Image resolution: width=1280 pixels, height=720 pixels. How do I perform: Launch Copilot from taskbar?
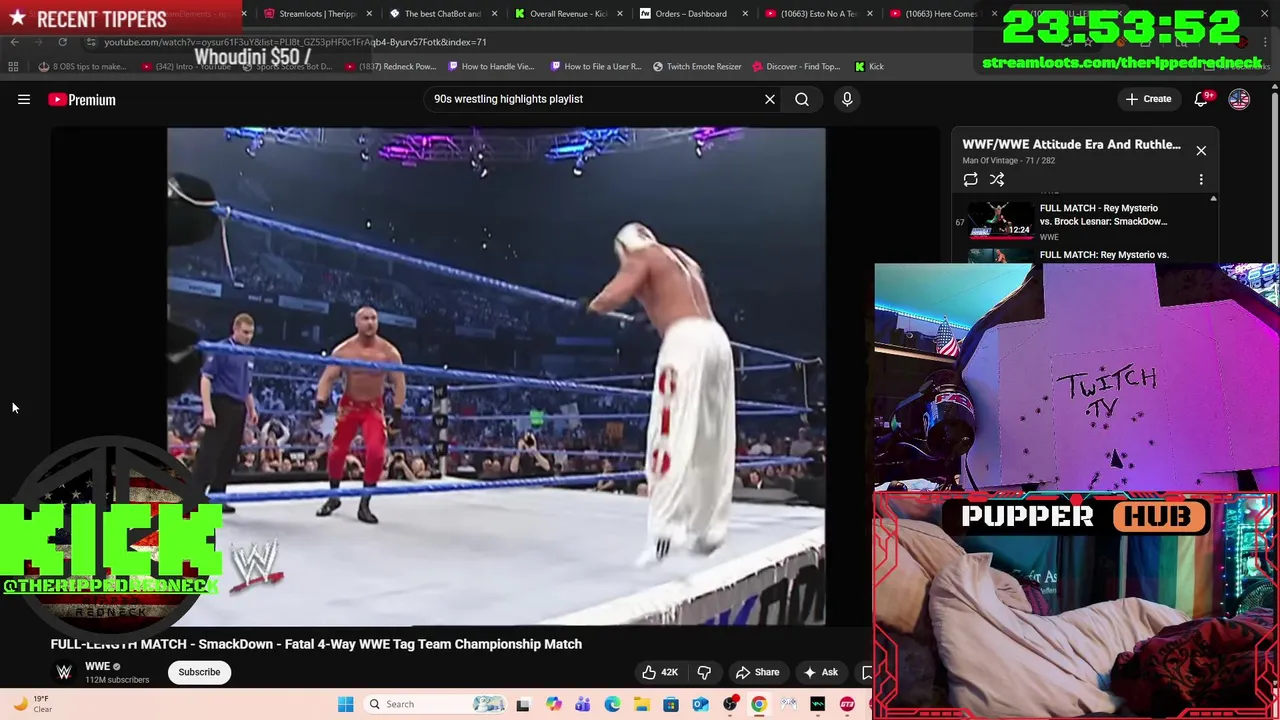[x=553, y=704]
